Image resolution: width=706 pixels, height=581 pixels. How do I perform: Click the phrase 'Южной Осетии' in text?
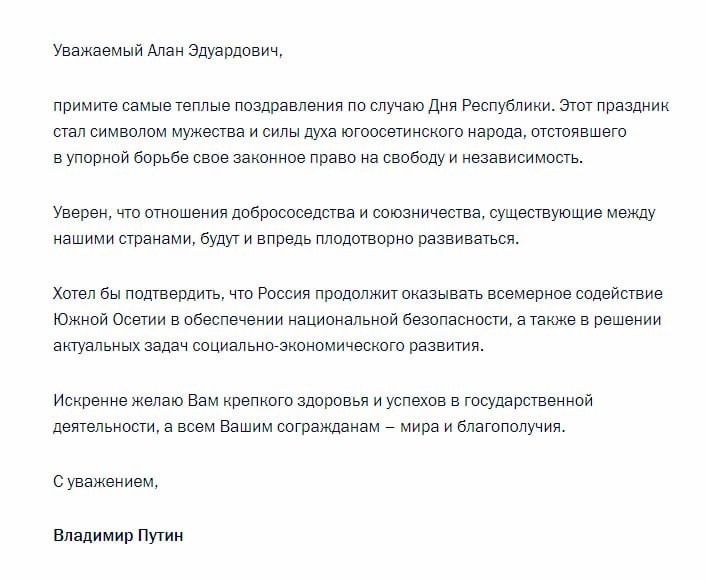[109, 320]
